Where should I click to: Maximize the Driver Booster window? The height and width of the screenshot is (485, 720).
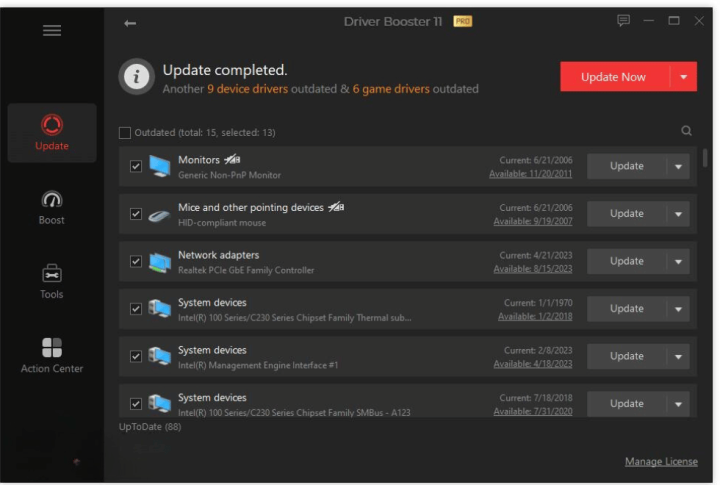pos(674,21)
